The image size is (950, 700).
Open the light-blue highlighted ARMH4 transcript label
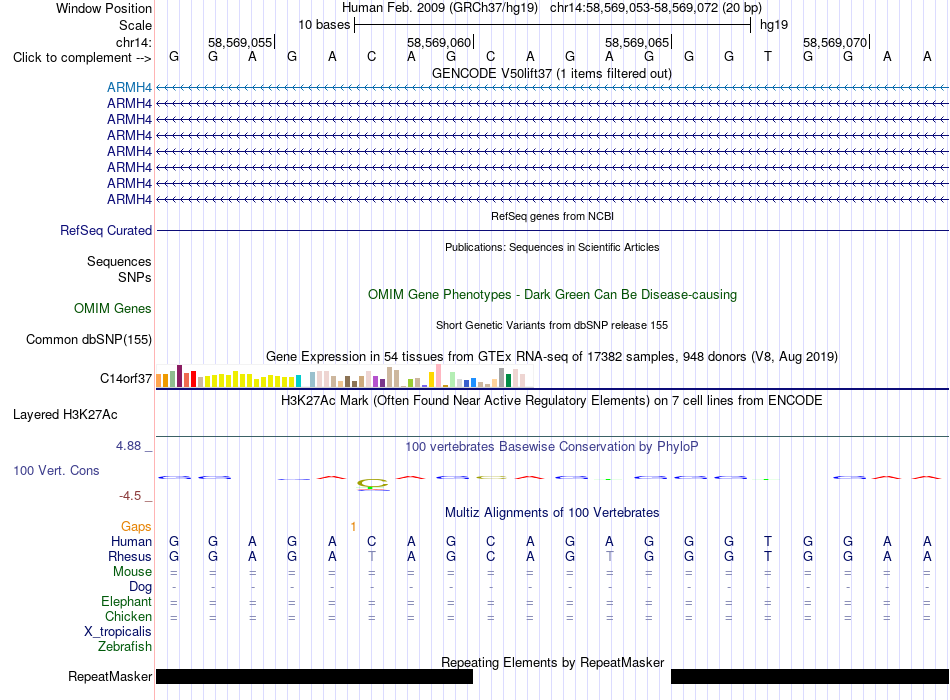pyautogui.click(x=129, y=87)
